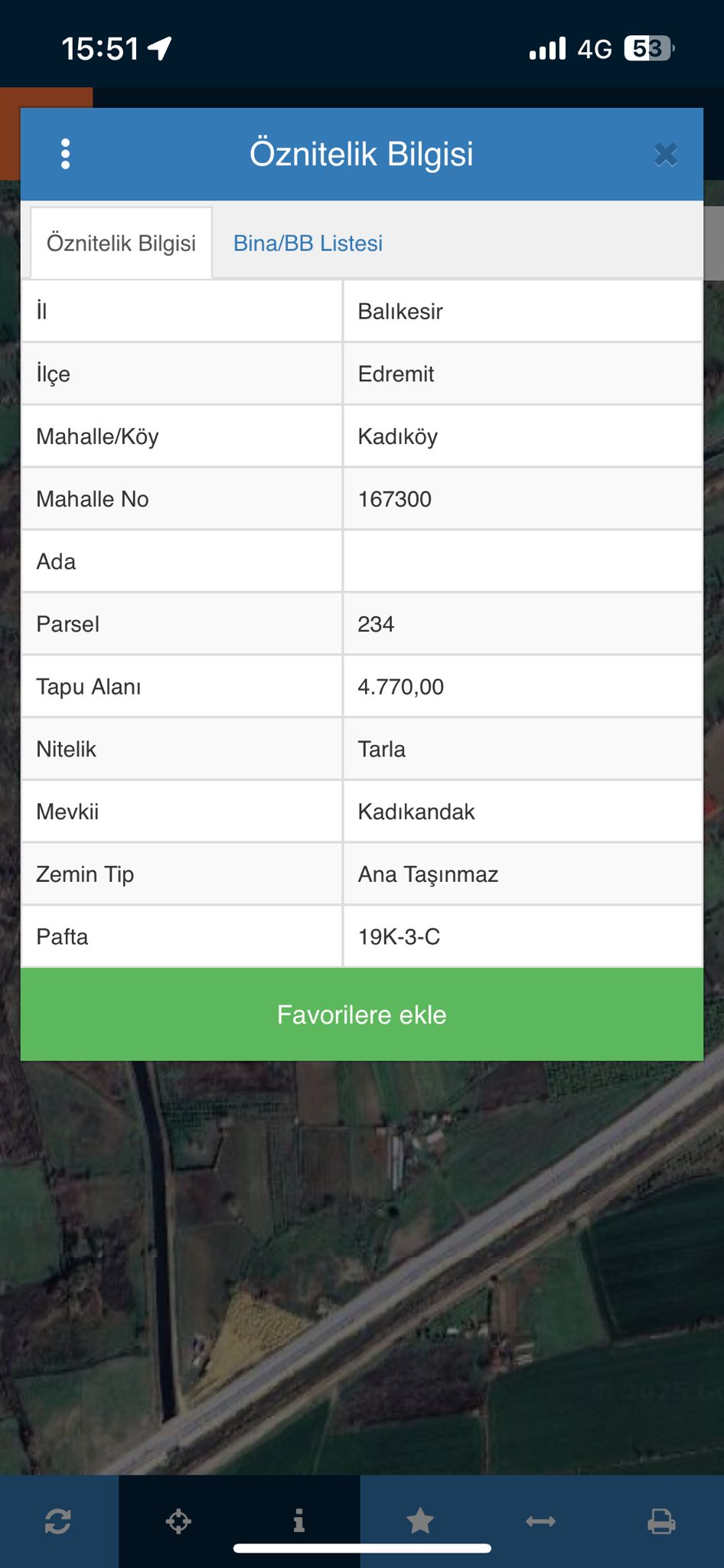Tap the Balıkesir province value
Viewport: 724px width, 1568px height.
pos(400,312)
